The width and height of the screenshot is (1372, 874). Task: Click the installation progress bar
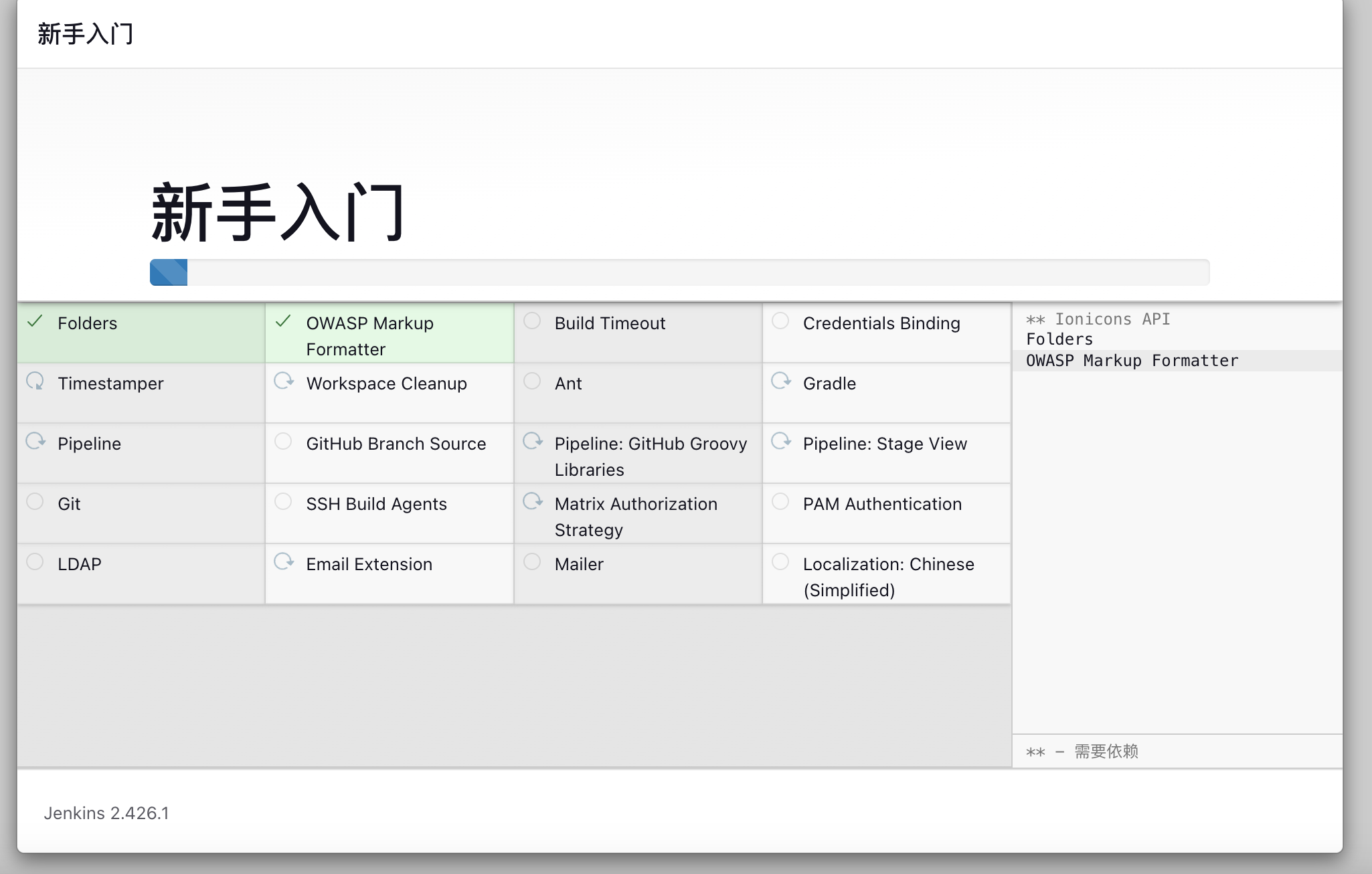pyautogui.click(x=679, y=272)
